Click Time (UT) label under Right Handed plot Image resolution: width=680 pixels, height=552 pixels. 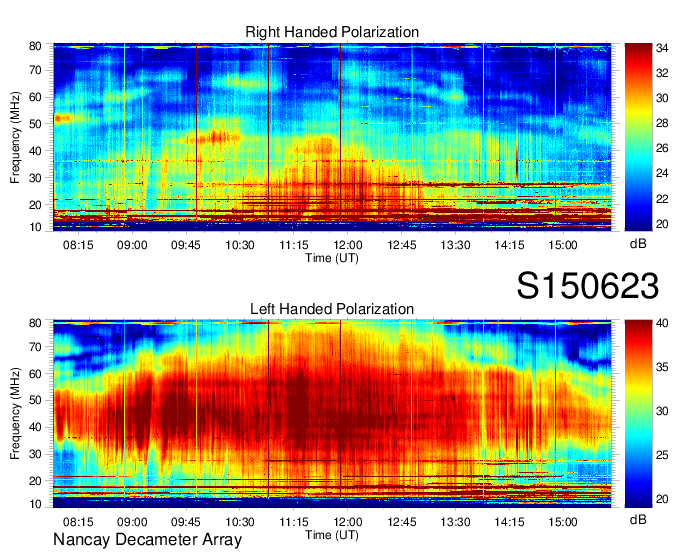(x=332, y=258)
